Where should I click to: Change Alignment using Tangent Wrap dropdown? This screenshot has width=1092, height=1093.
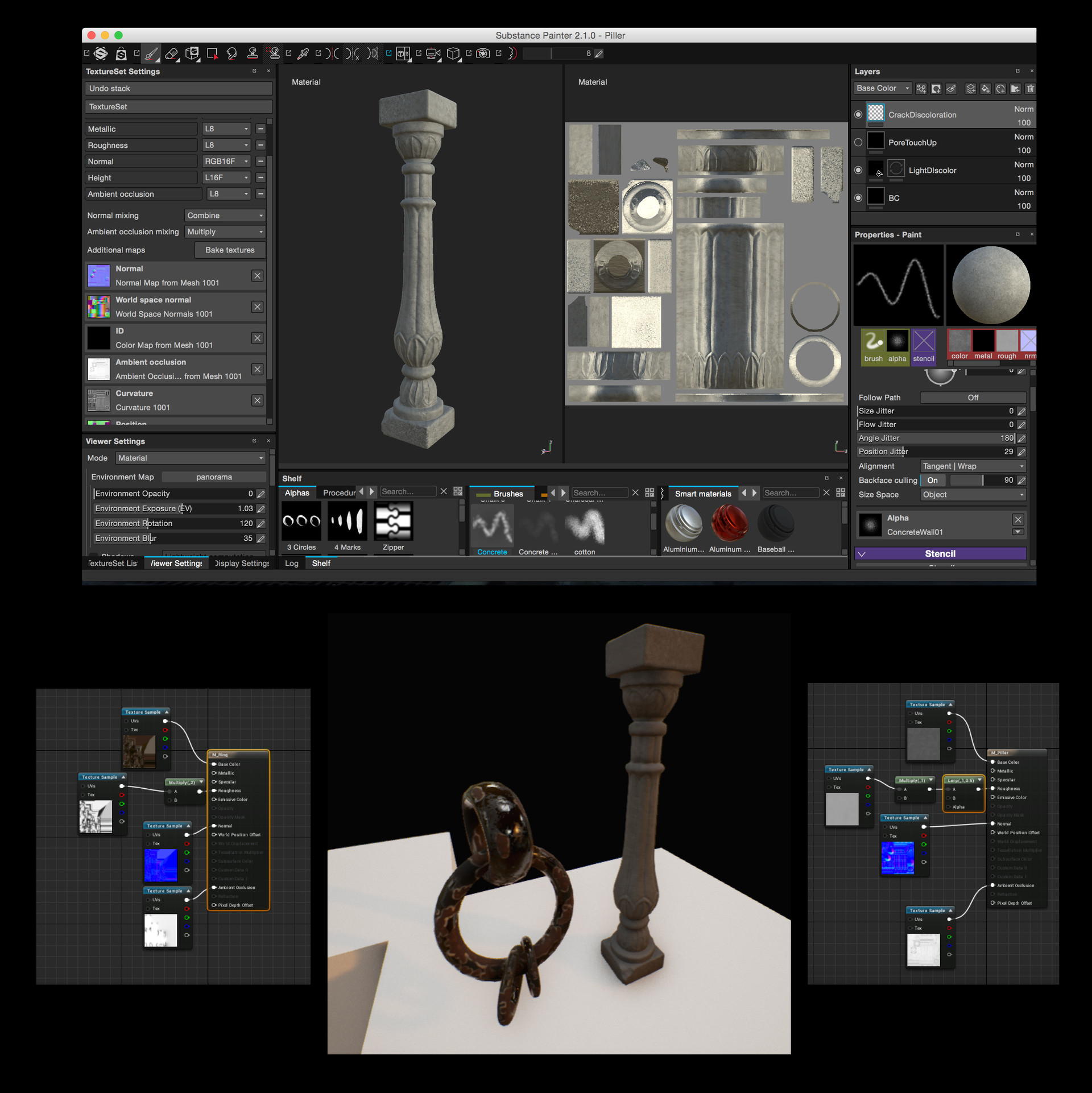click(x=973, y=466)
